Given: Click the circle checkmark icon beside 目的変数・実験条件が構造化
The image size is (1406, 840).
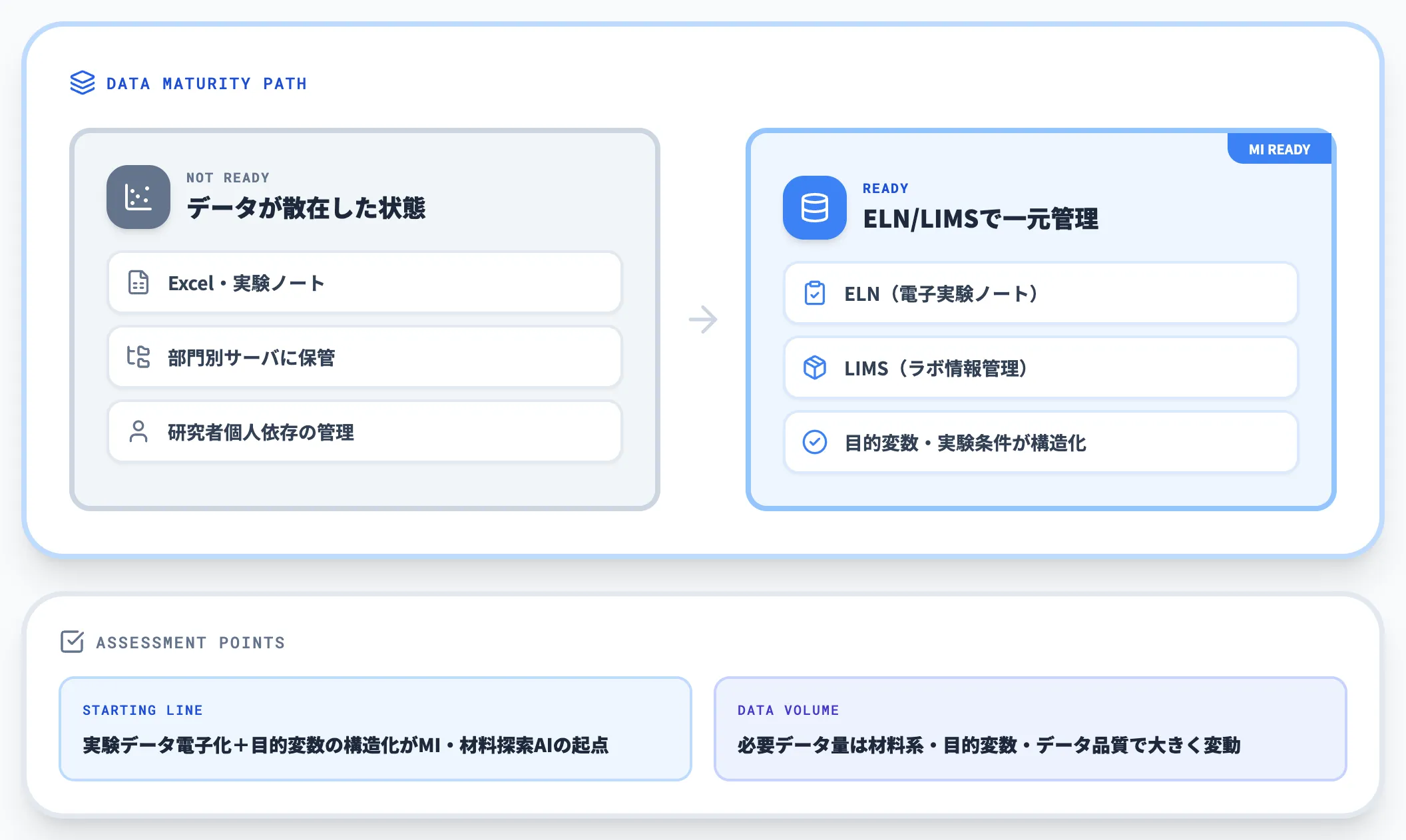Looking at the screenshot, I should point(815,442).
